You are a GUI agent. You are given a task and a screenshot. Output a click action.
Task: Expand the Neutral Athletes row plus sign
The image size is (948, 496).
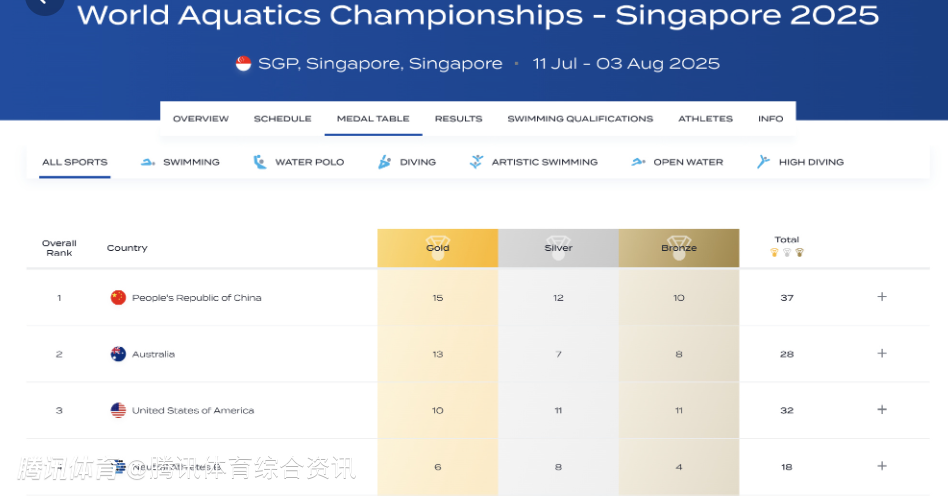tap(882, 466)
